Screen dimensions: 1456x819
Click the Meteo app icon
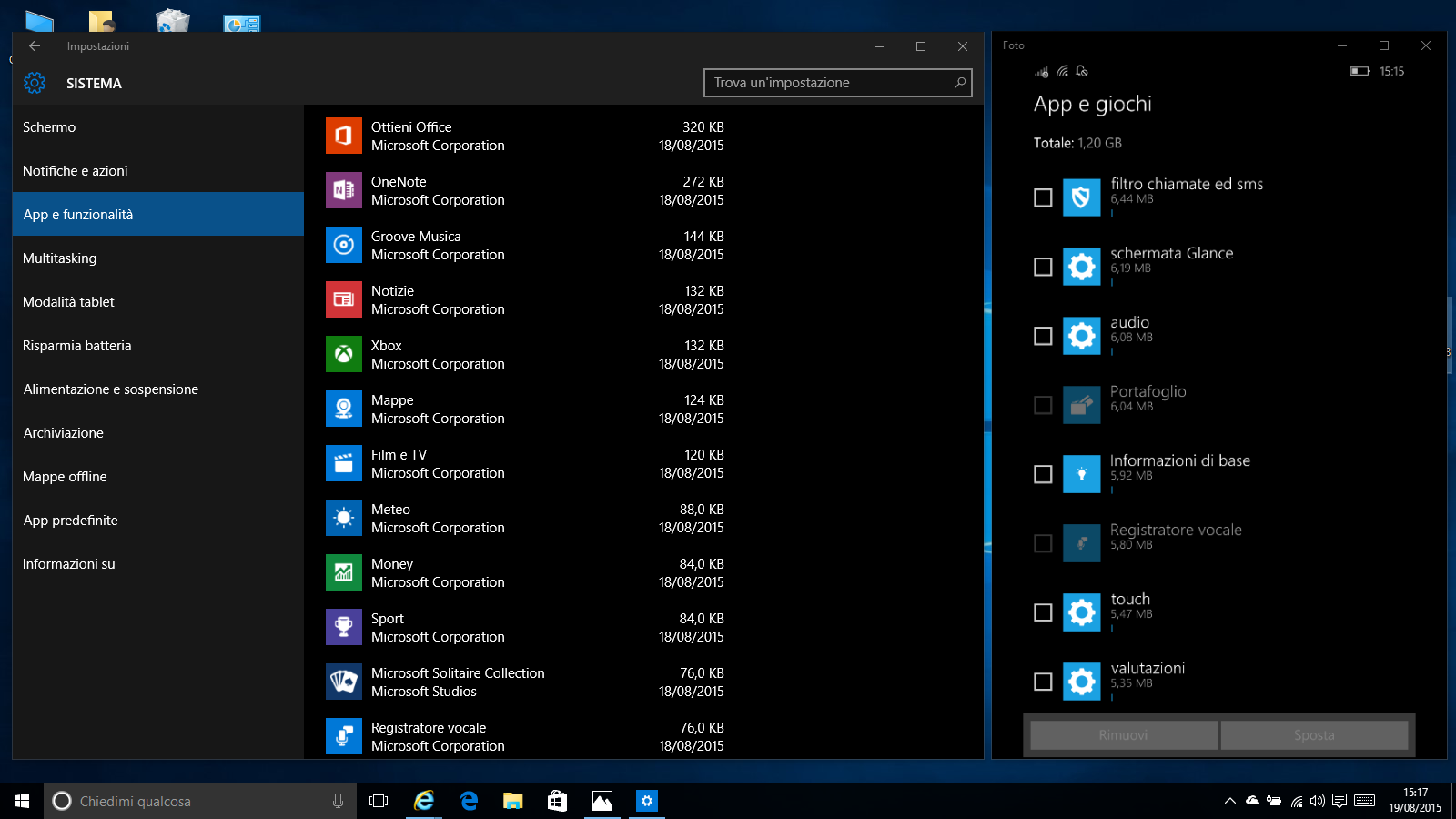[344, 518]
